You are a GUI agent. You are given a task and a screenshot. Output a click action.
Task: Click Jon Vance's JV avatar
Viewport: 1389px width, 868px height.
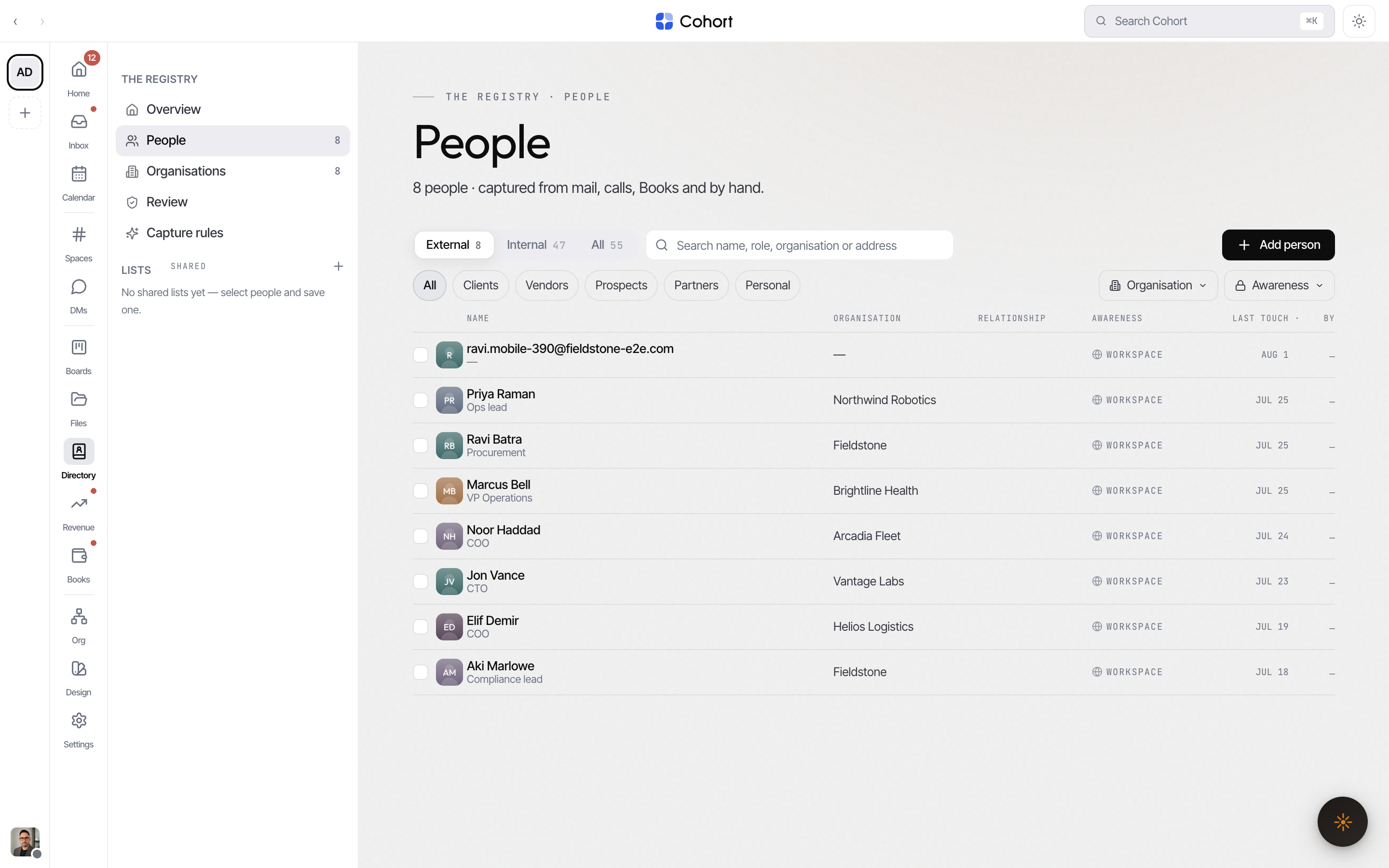(449, 582)
